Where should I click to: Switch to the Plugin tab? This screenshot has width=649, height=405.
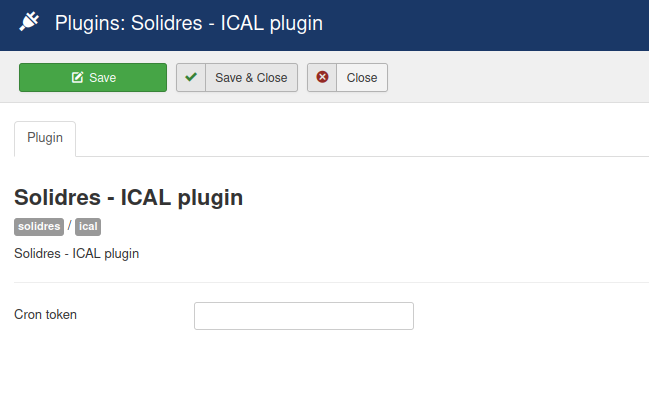coord(45,139)
